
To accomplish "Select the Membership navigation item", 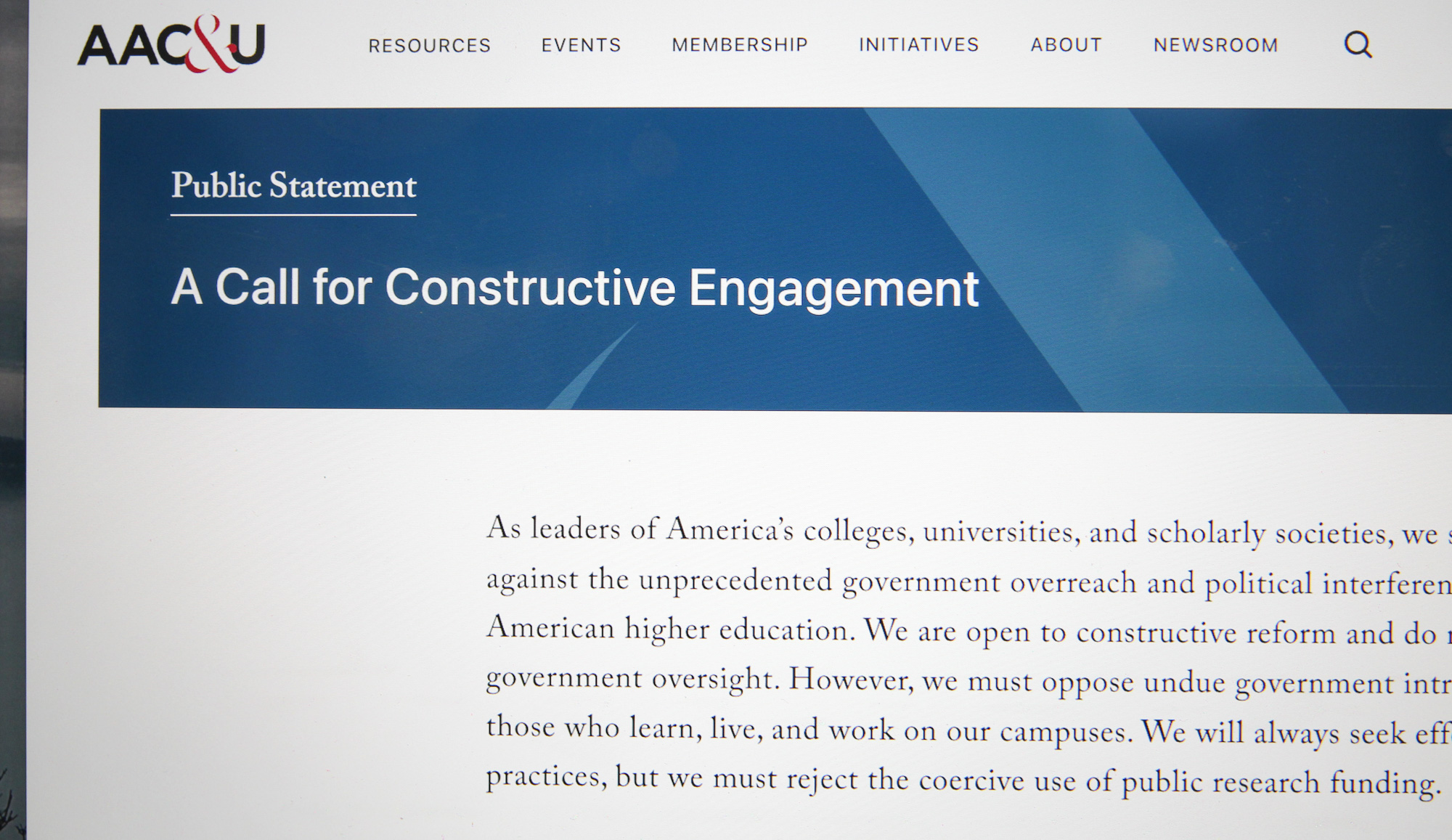I will tap(740, 45).
